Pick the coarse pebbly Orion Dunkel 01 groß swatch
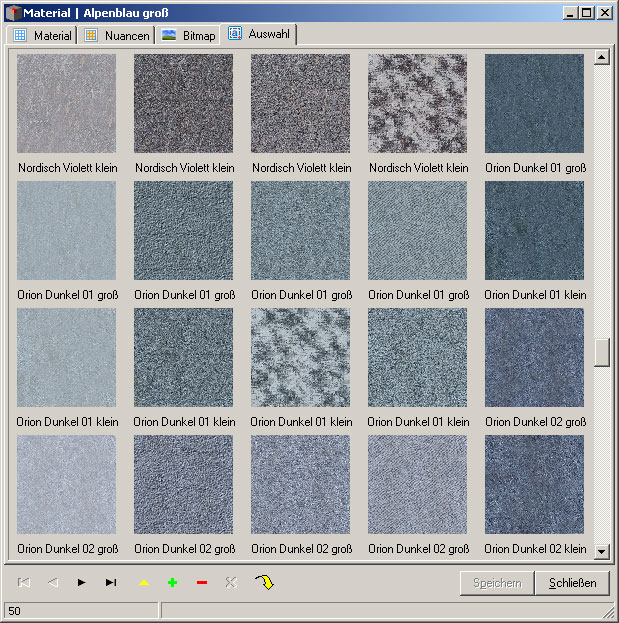Viewport: 619px width, 623px height. click(183, 230)
